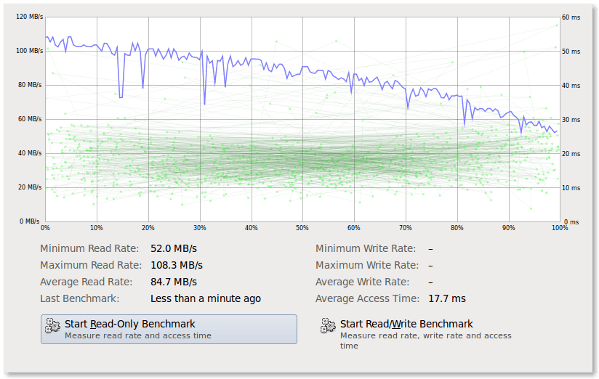Select the Average Read Rate value 84.7 MB/s
The height and width of the screenshot is (379, 599).
(173, 282)
